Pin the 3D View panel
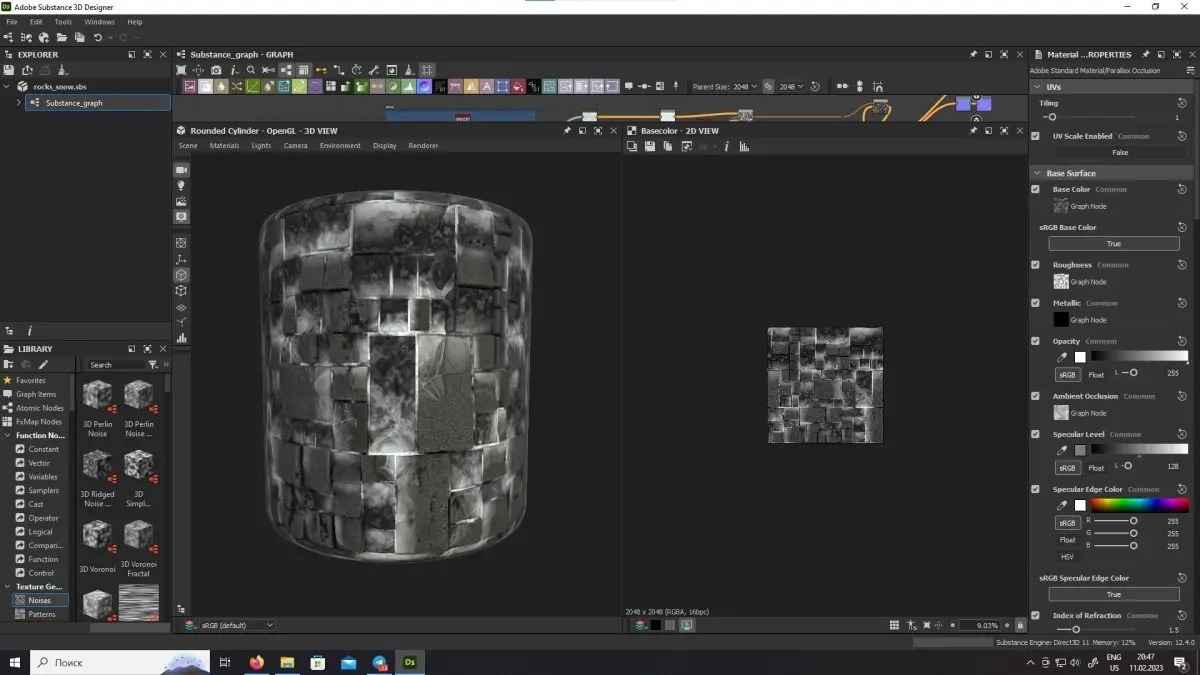This screenshot has height=675, width=1200. (567, 131)
